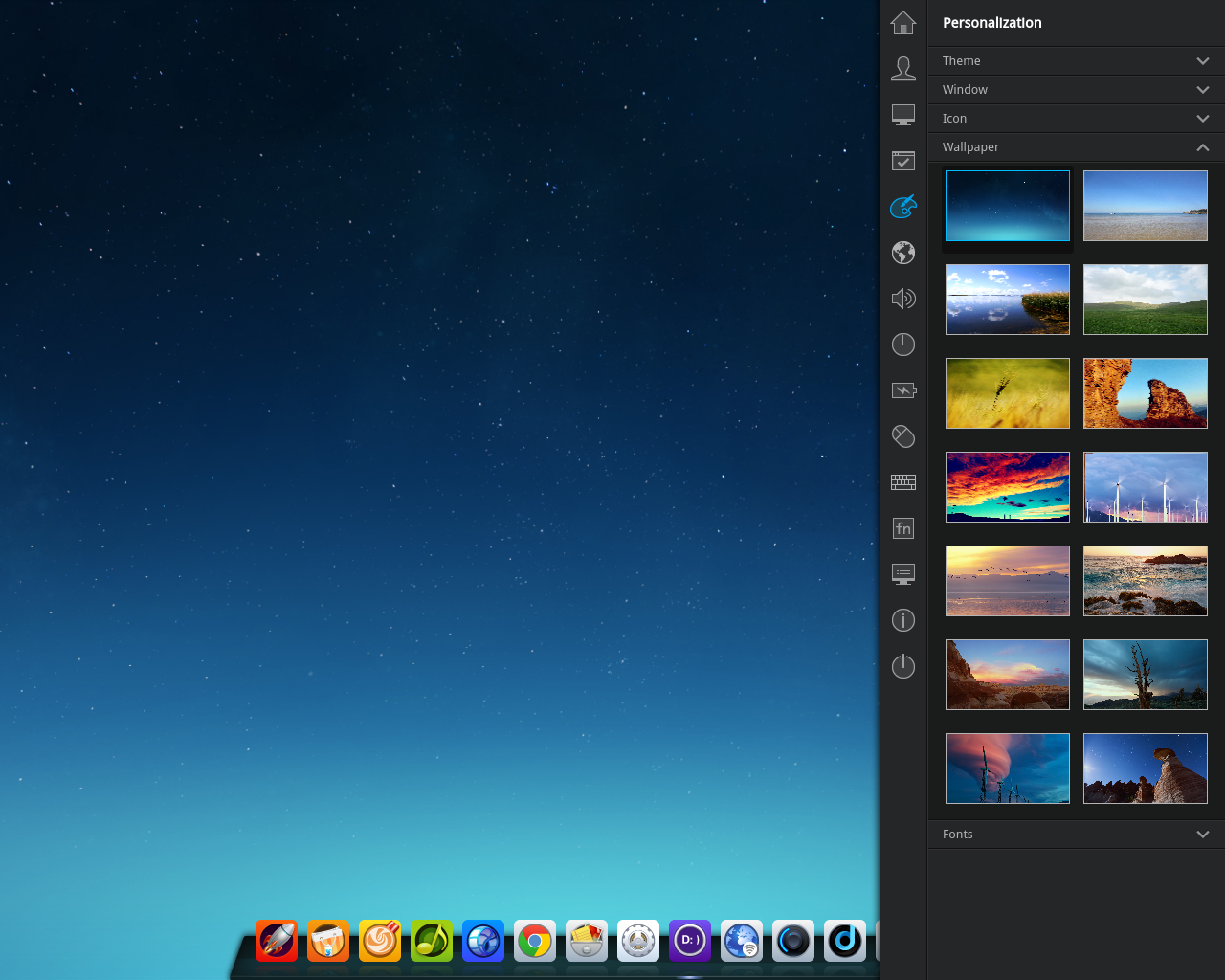Select the flying birds at dusk wallpaper
This screenshot has width=1225, height=980.
[1008, 581]
